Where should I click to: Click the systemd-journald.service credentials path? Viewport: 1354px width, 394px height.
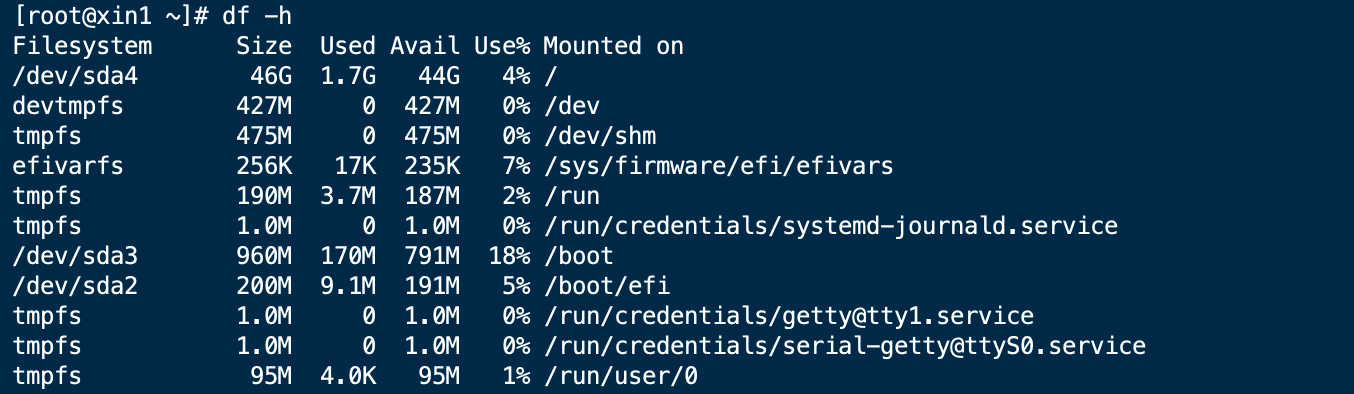[830, 226]
